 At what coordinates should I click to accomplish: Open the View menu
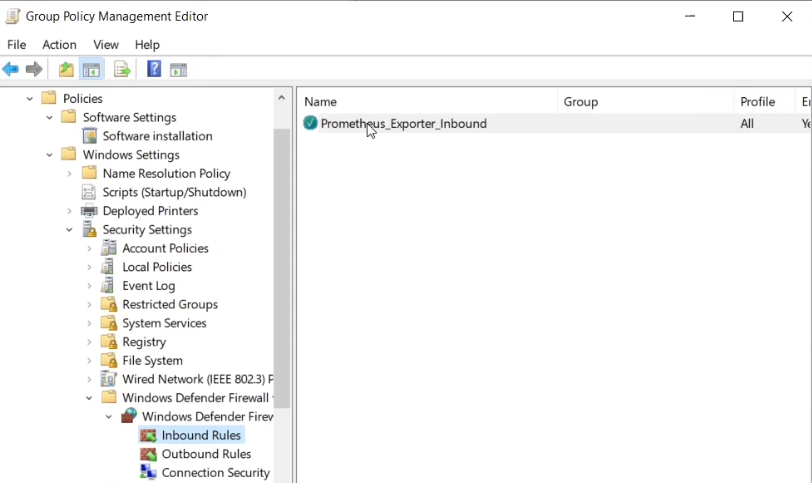106,45
